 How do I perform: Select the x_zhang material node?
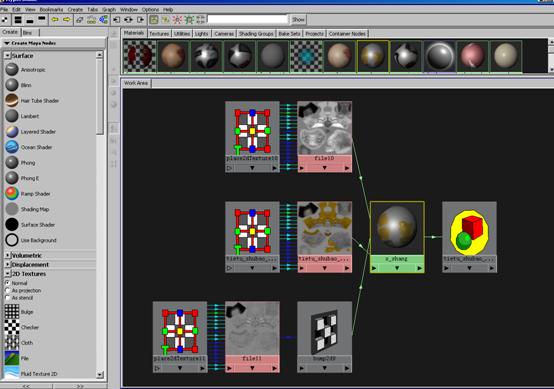coord(397,237)
